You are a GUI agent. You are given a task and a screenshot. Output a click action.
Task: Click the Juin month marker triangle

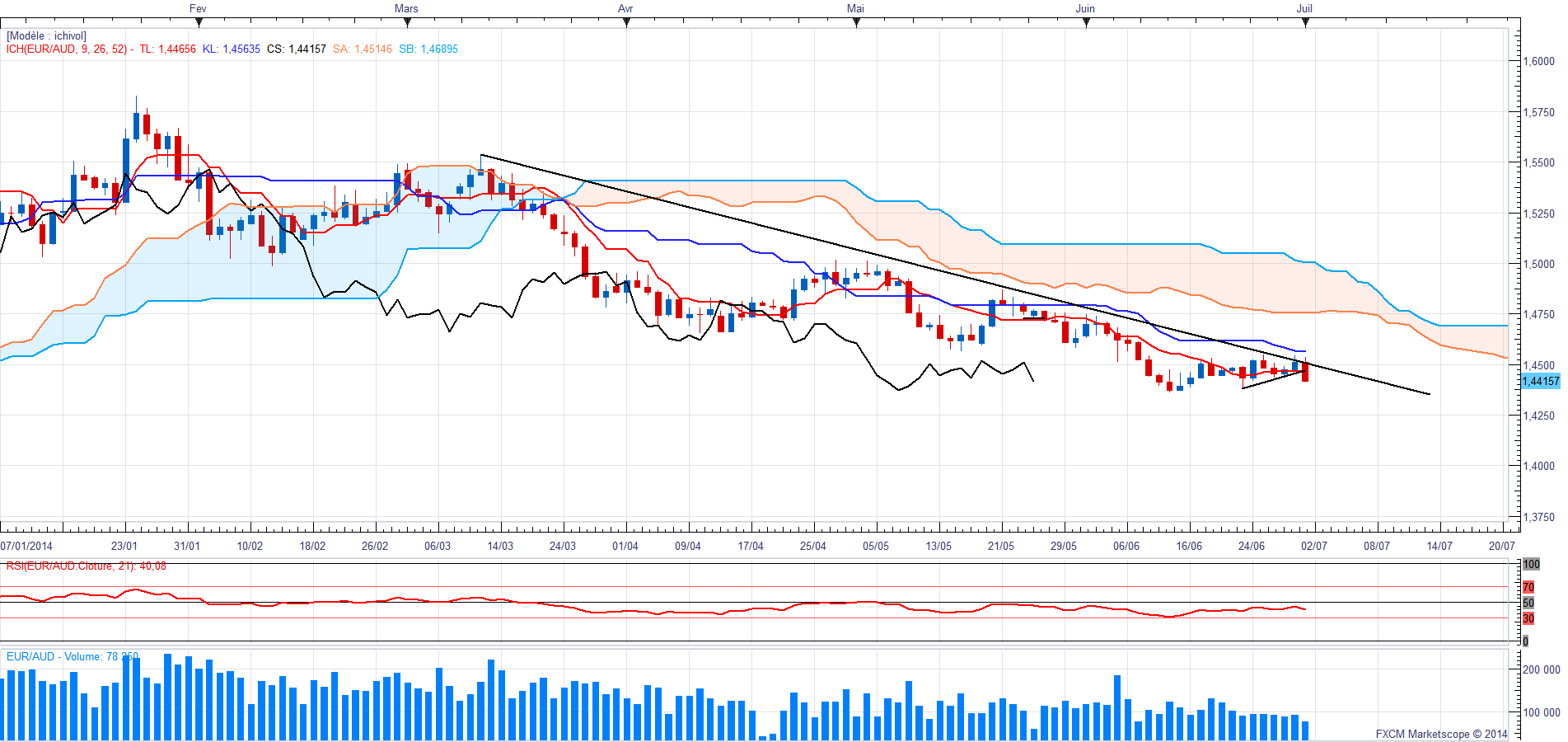[1087, 23]
